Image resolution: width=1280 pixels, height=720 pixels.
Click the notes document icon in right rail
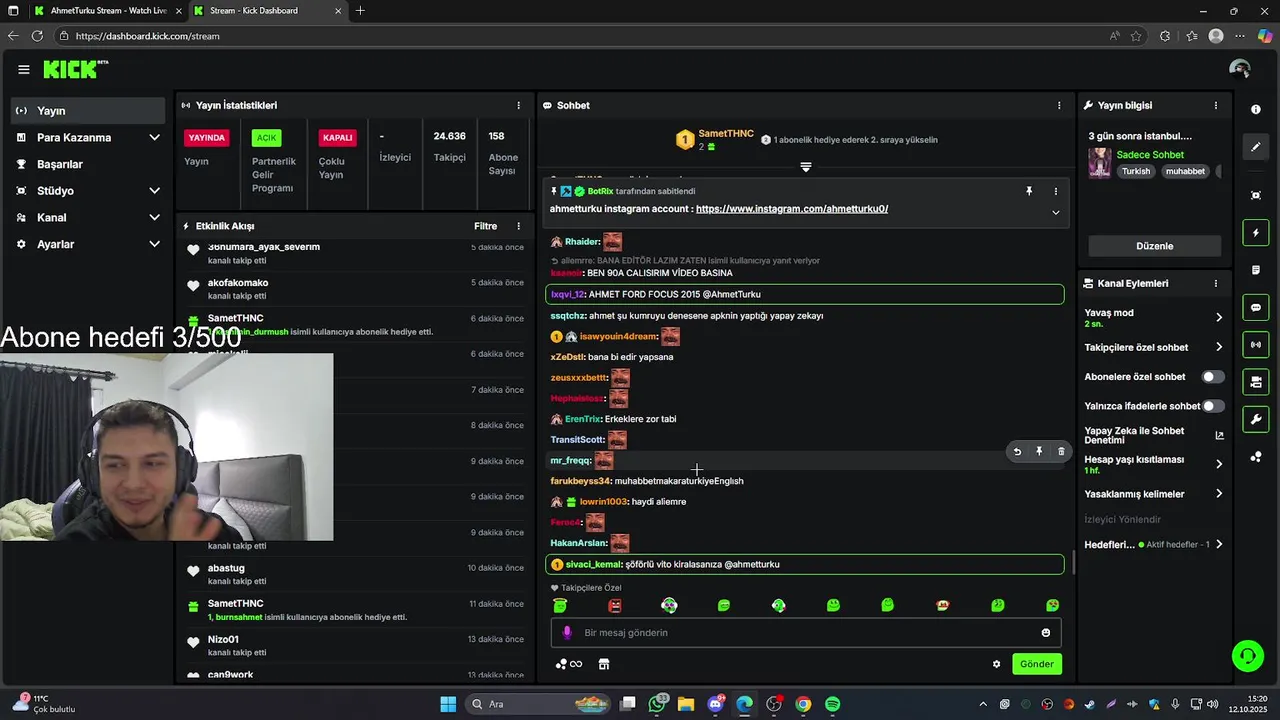(1256, 270)
